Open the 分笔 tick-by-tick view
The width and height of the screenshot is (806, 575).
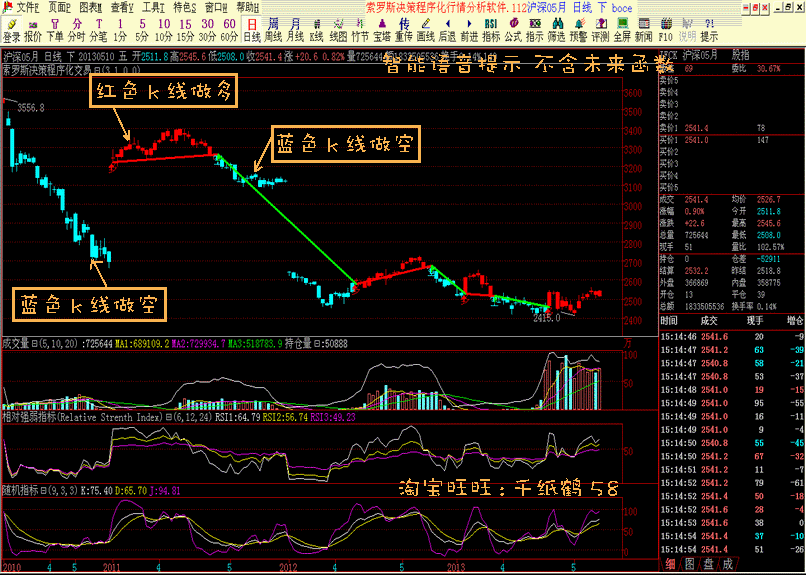coord(98,30)
